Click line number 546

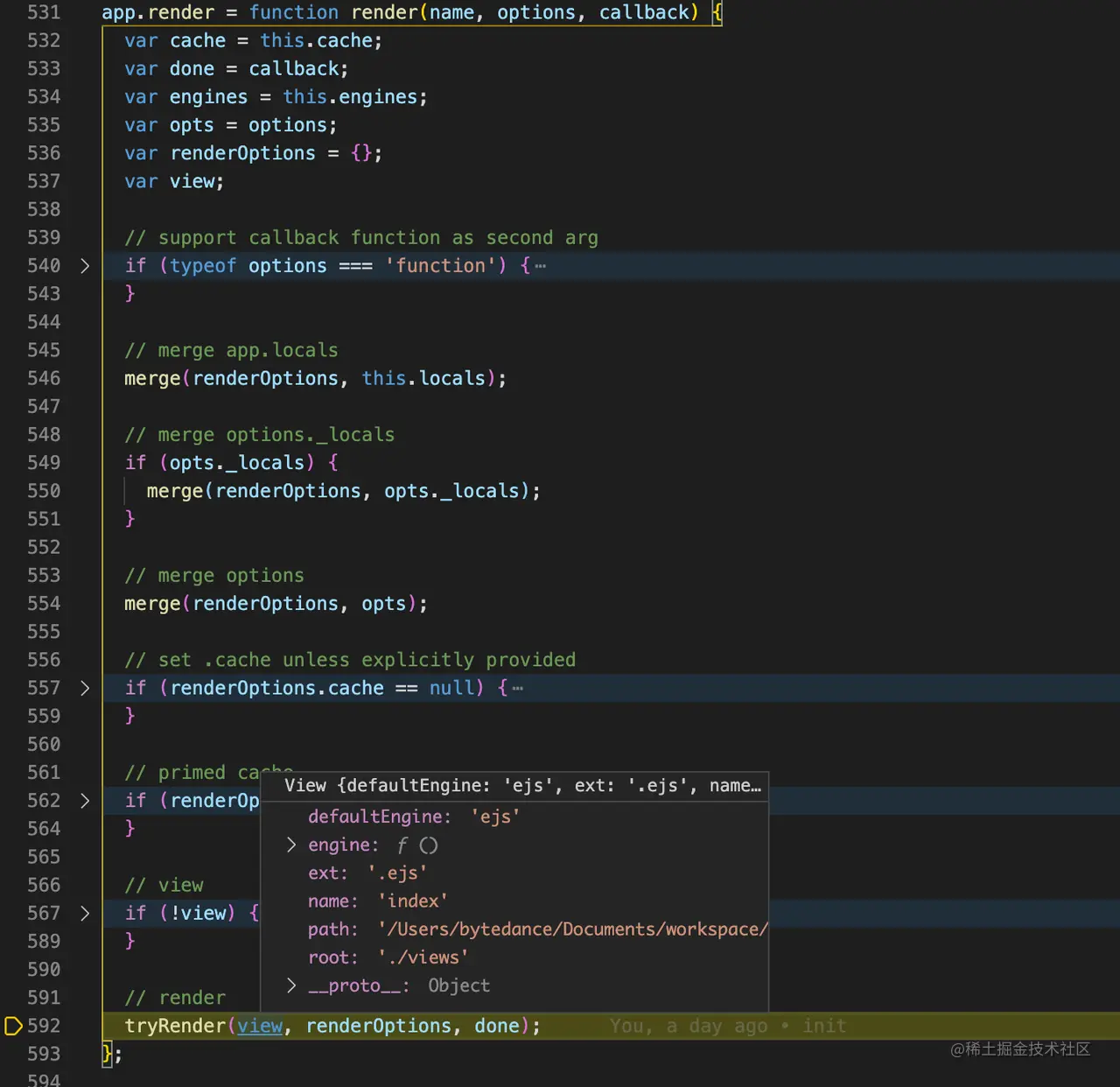[44, 378]
